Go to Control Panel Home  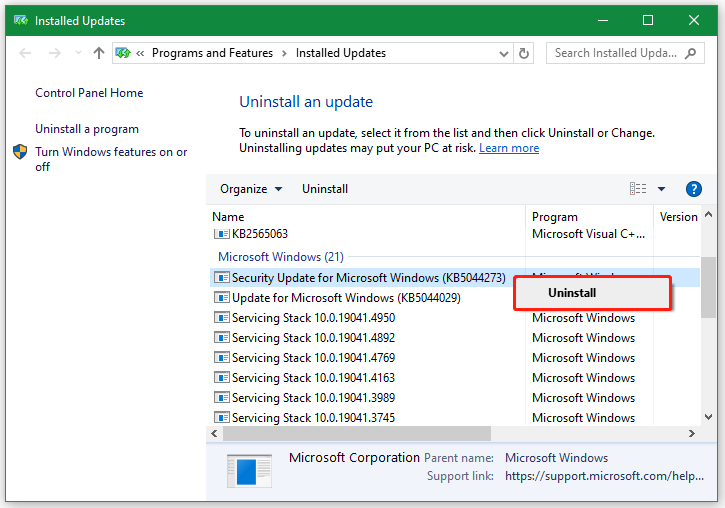click(89, 93)
